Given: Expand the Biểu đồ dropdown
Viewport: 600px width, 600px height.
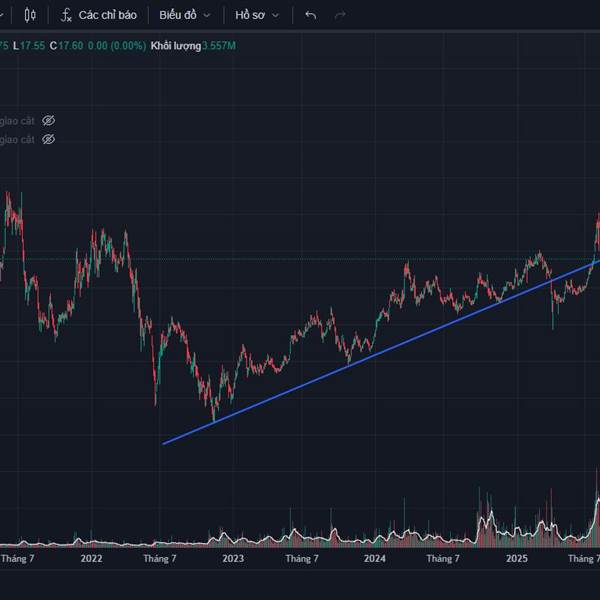Looking at the screenshot, I should (184, 15).
